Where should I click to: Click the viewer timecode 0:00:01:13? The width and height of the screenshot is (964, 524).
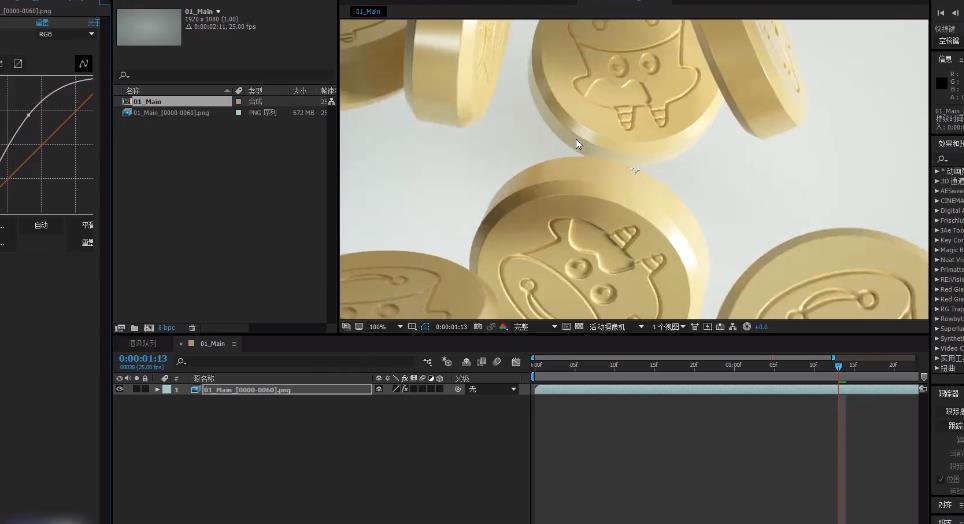tap(451, 327)
